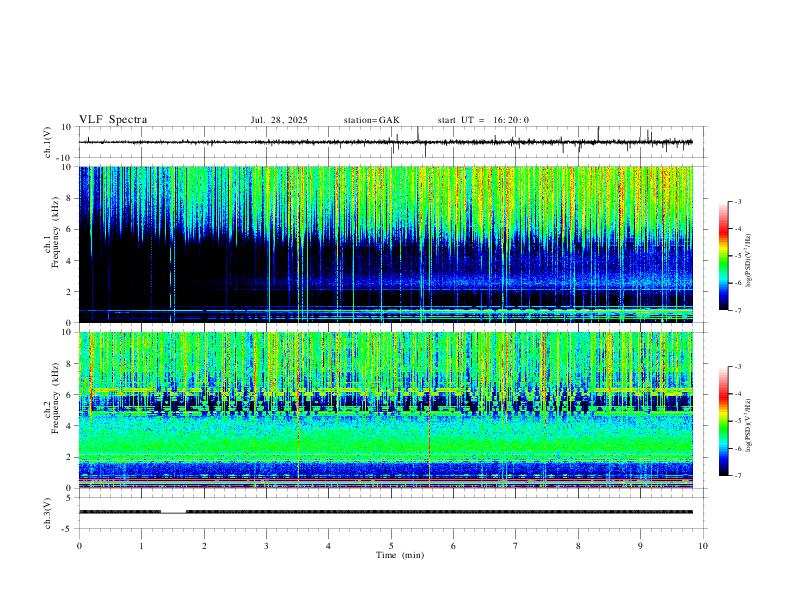Click the "Time (min)" axis label
Screen dimensions: 792x612
(400, 555)
